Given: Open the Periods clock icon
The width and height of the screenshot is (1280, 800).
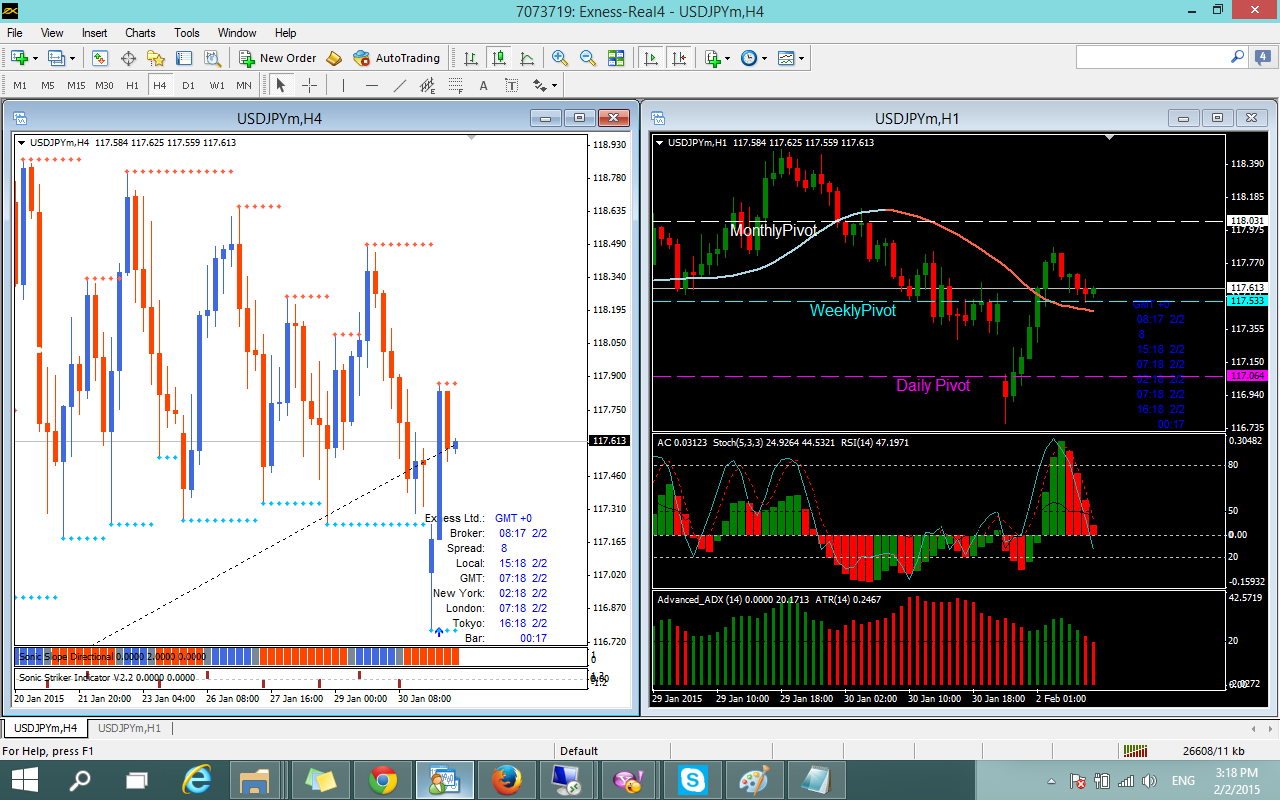Looking at the screenshot, I should pyautogui.click(x=750, y=58).
